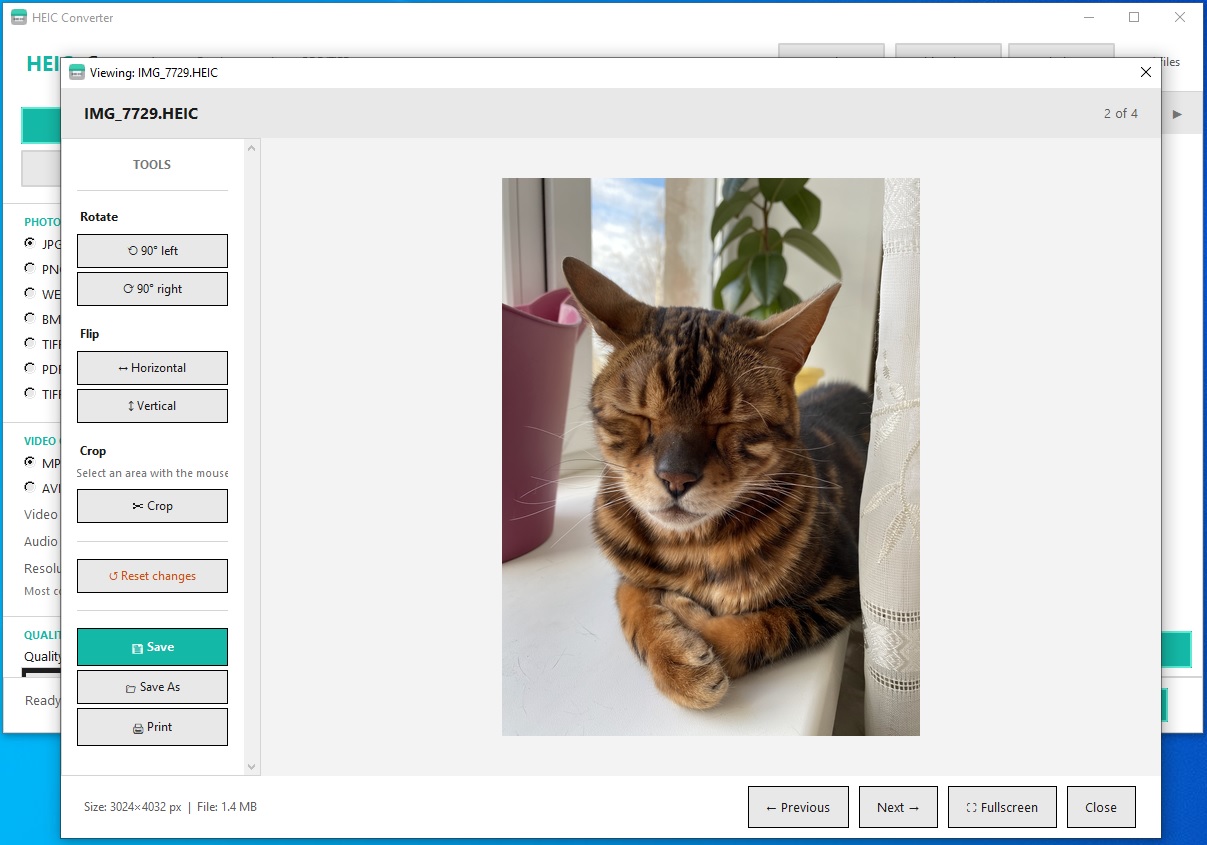Click the scissors Crop button
The width and height of the screenshot is (1207, 845).
152,506
